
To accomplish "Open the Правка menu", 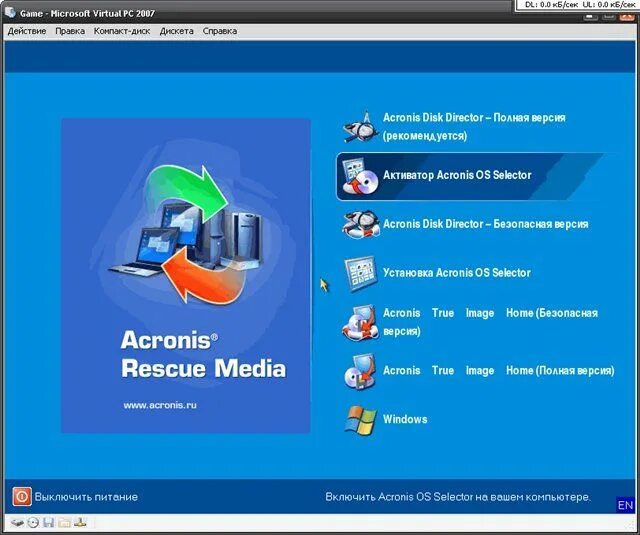I will pyautogui.click(x=70, y=31).
